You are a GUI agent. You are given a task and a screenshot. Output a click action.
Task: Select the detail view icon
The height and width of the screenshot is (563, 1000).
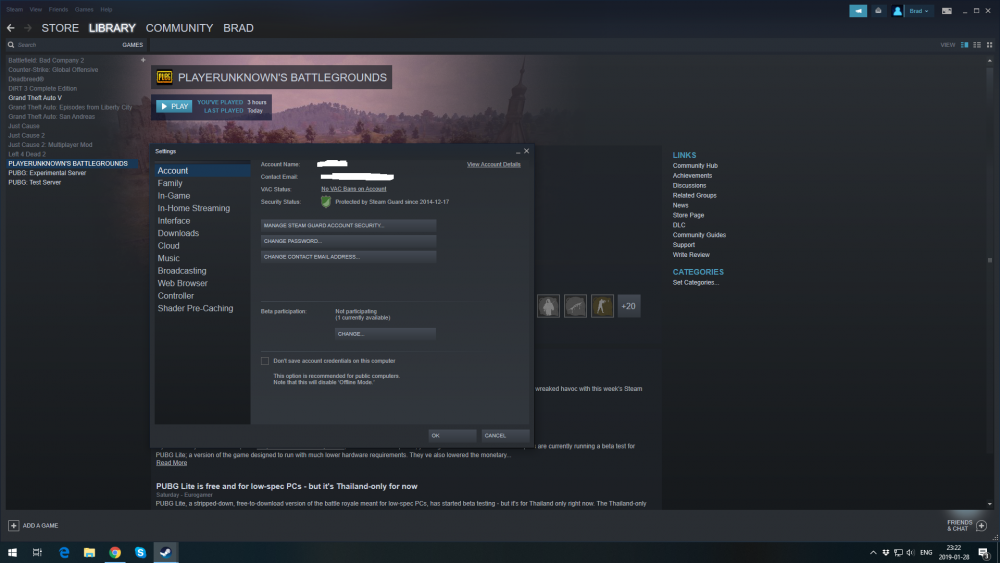964,45
